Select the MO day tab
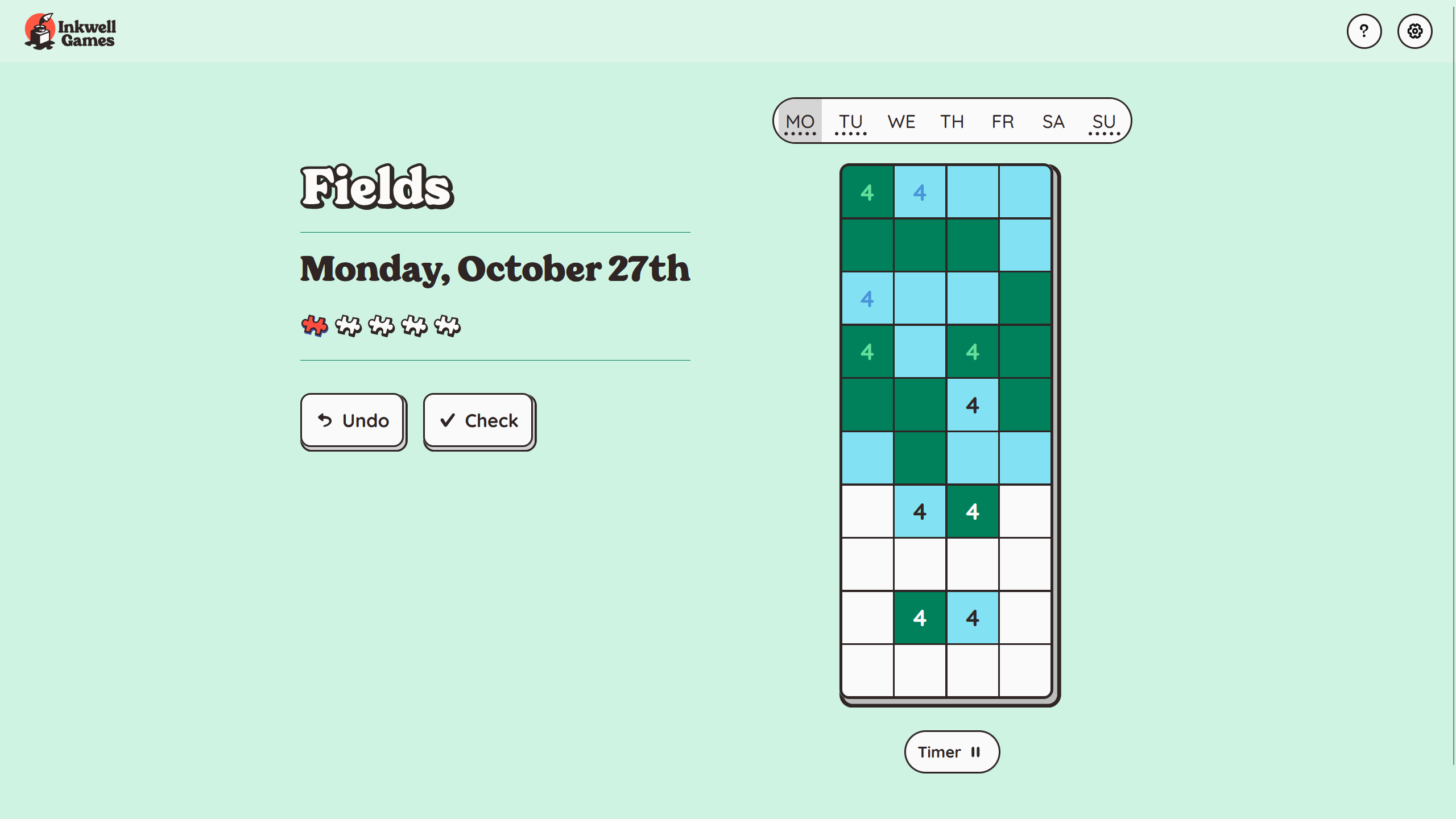 [x=800, y=121]
